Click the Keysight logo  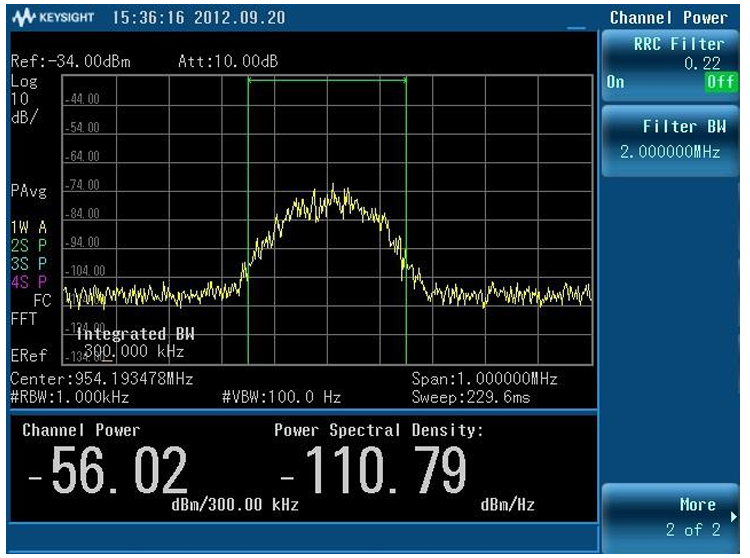click(x=53, y=18)
